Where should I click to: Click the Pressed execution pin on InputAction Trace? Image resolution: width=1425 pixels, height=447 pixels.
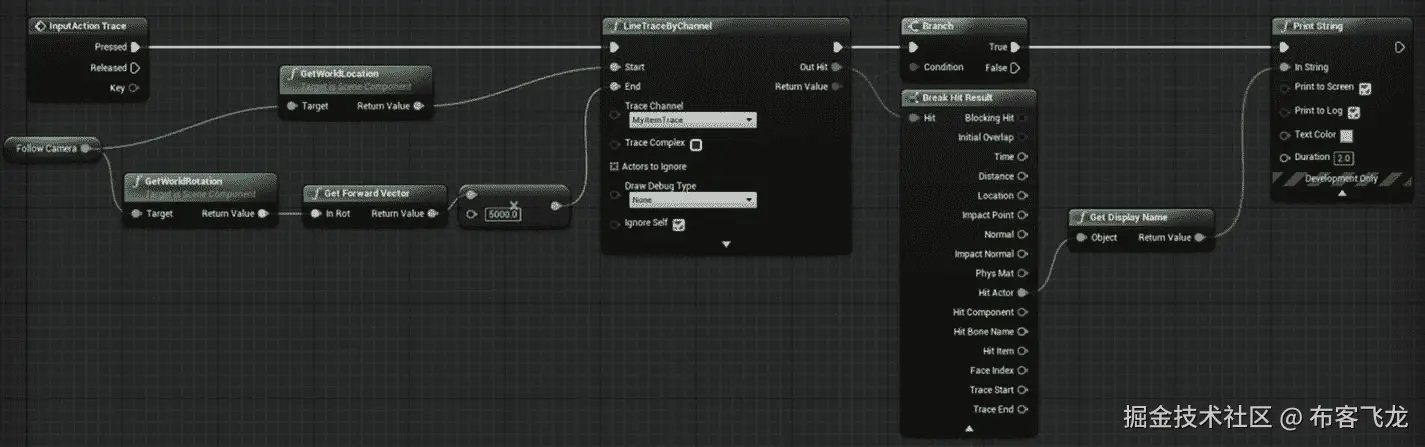click(135, 46)
